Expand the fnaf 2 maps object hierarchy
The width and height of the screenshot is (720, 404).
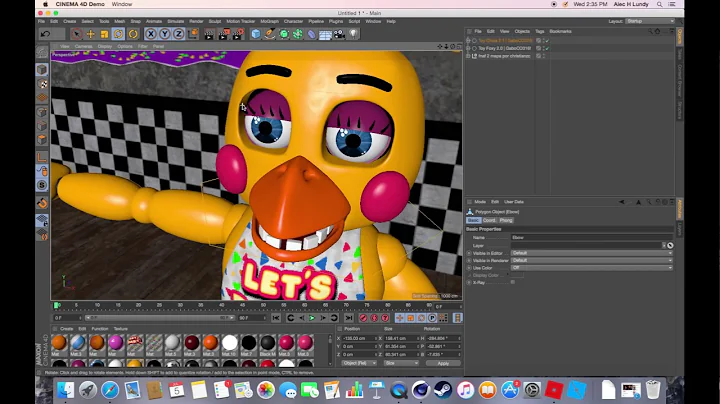pos(468,56)
